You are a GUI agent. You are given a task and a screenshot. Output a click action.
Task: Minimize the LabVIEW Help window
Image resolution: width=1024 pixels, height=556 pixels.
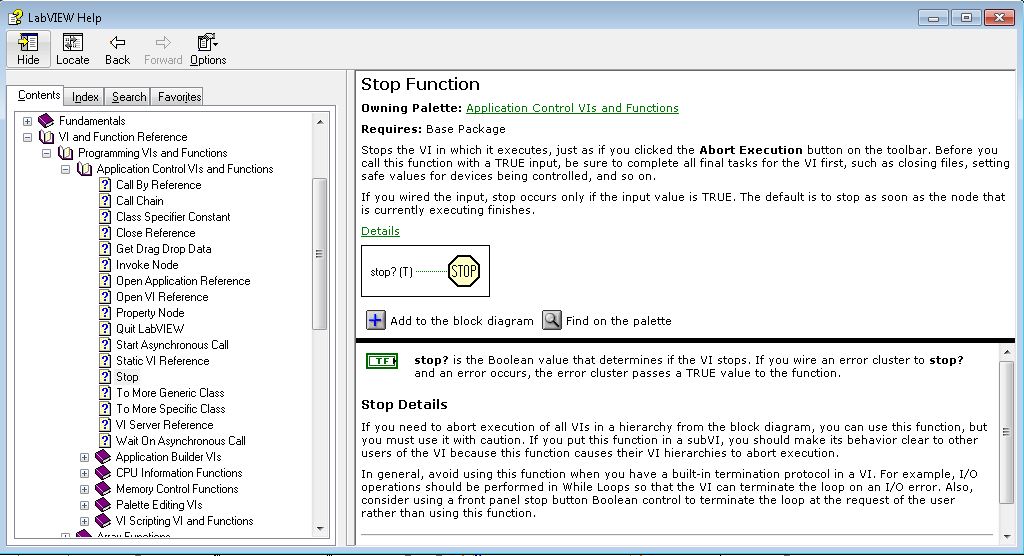point(933,18)
